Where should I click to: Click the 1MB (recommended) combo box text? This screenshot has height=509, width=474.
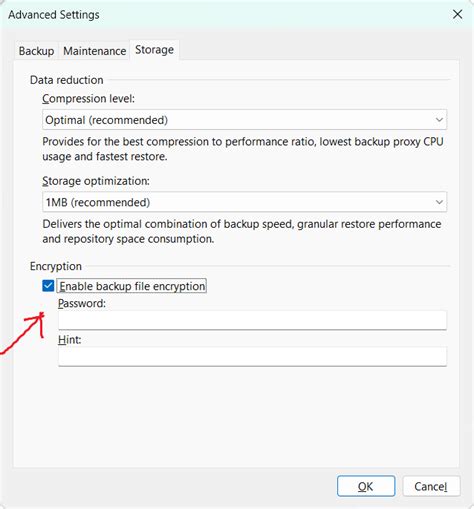point(98,202)
